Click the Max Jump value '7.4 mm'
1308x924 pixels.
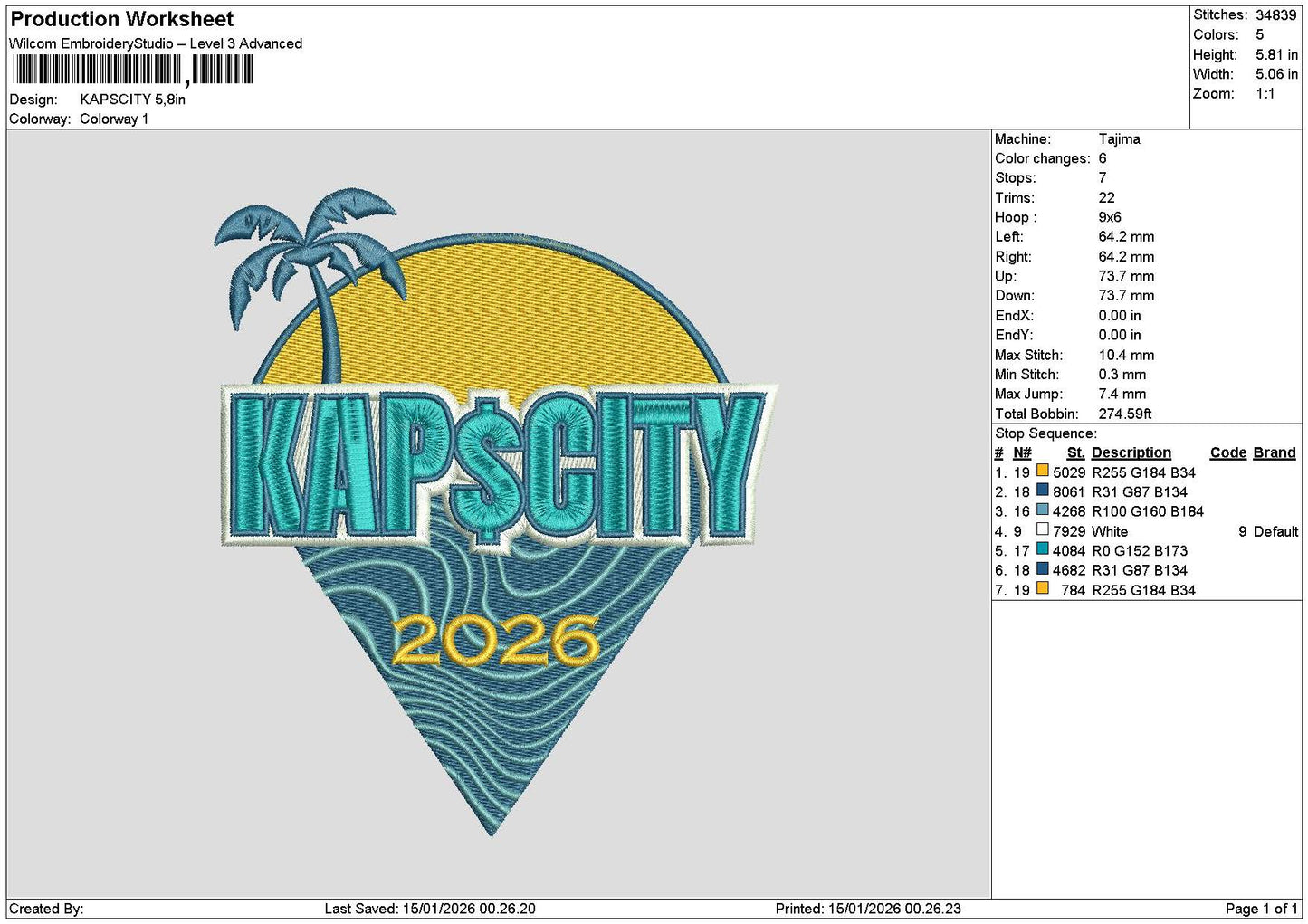(1122, 395)
